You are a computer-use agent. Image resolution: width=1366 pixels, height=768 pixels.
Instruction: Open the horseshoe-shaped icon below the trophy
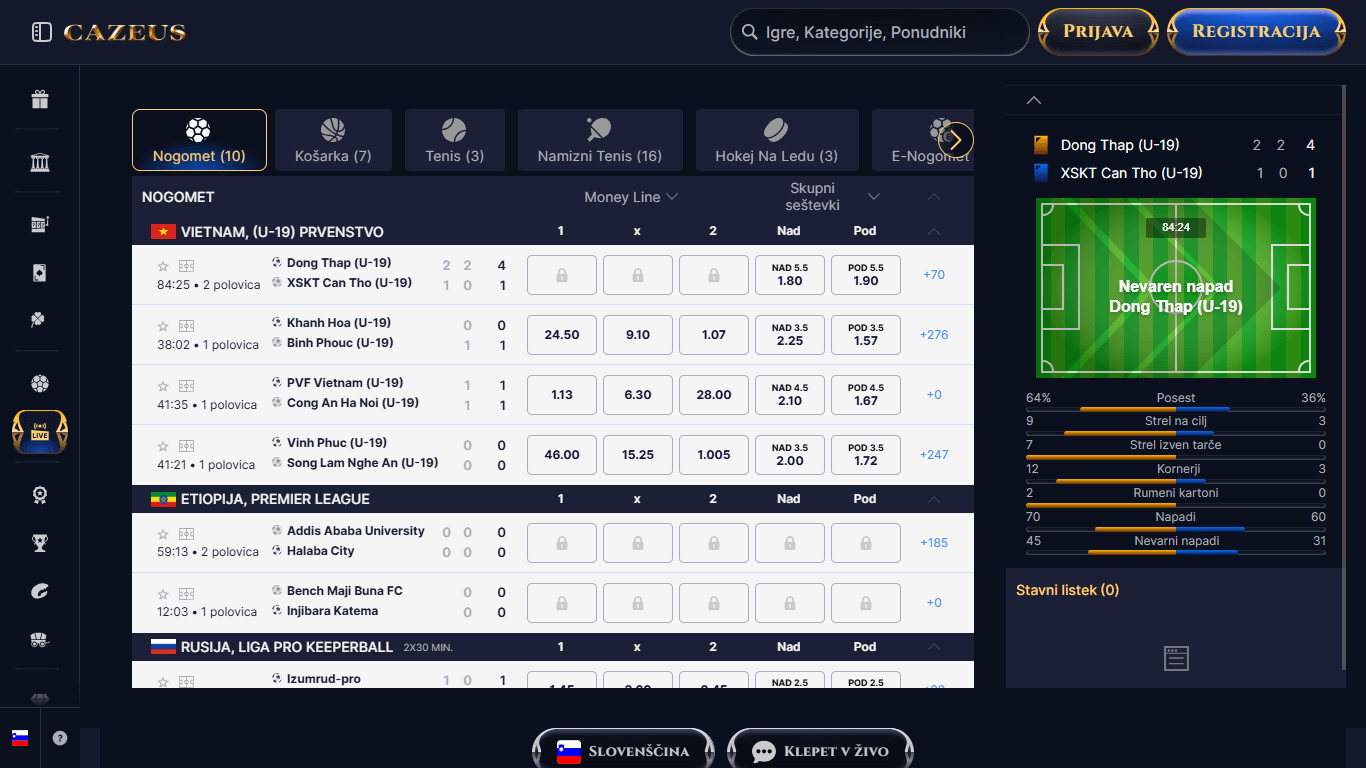pyautogui.click(x=40, y=591)
